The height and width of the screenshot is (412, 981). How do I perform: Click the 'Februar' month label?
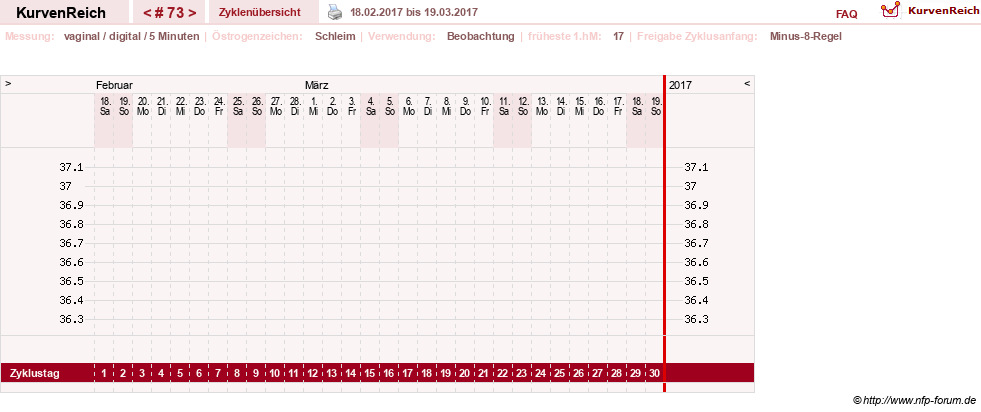[114, 85]
